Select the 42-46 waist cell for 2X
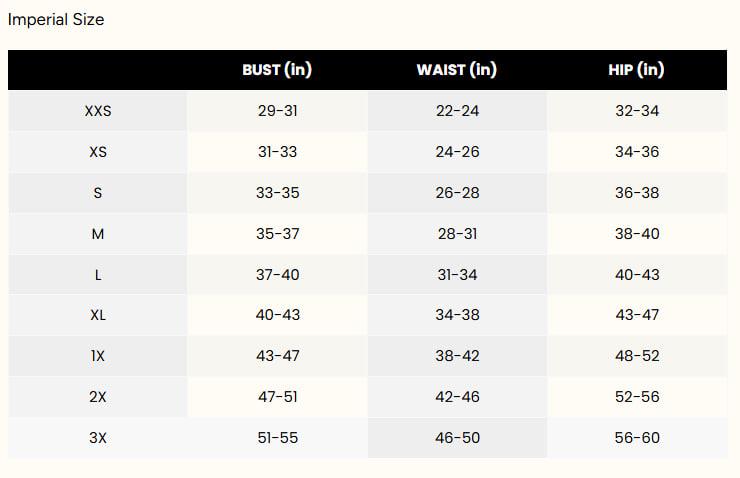The image size is (740, 478). point(457,397)
